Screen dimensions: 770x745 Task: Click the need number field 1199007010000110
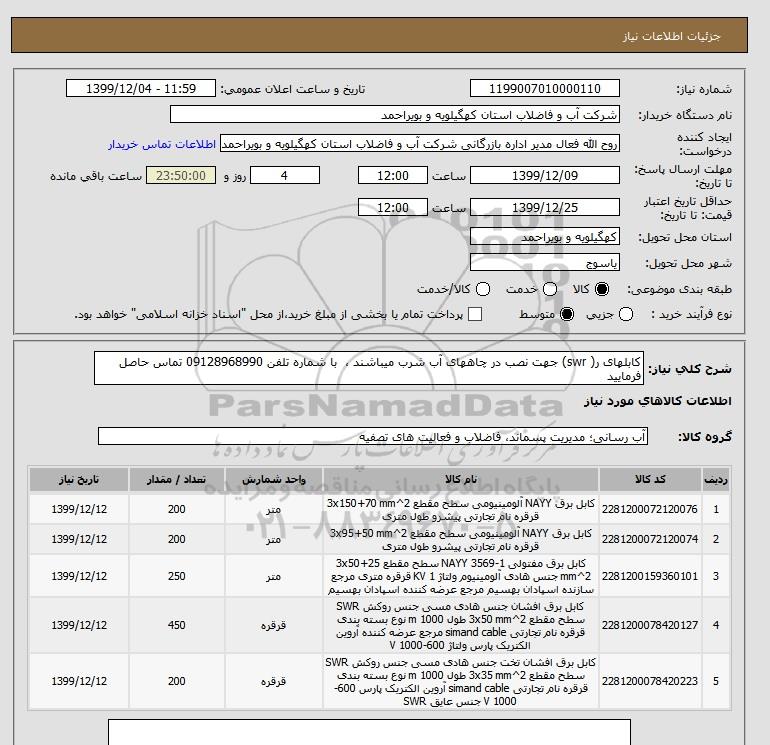(545, 88)
